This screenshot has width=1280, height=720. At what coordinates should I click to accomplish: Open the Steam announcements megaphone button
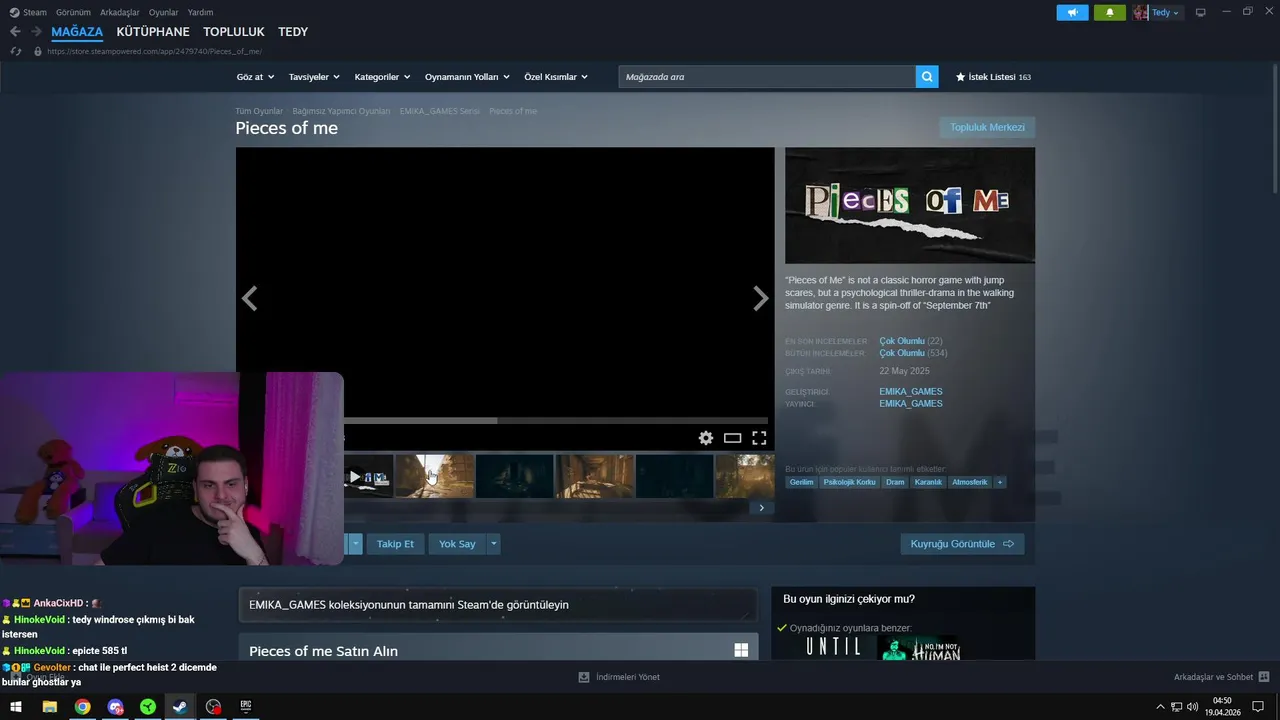click(1072, 13)
